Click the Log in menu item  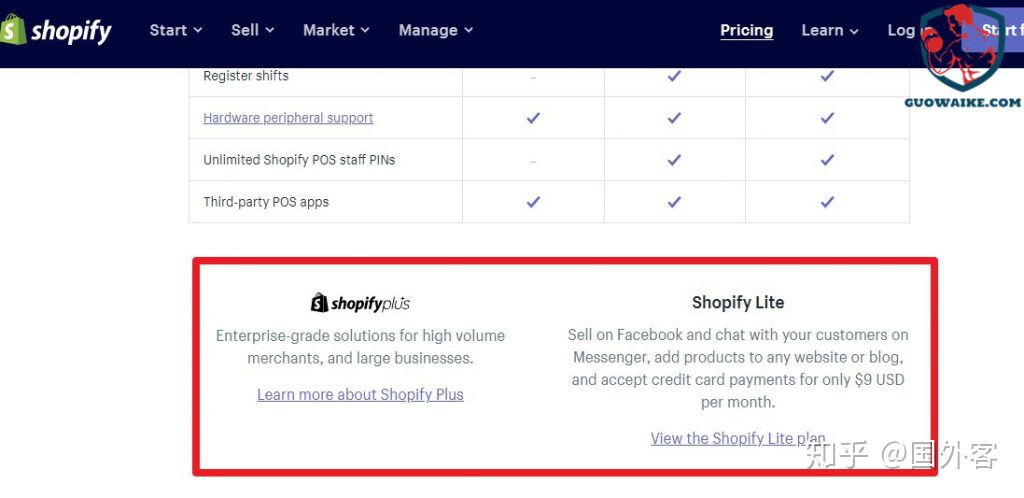tap(900, 30)
